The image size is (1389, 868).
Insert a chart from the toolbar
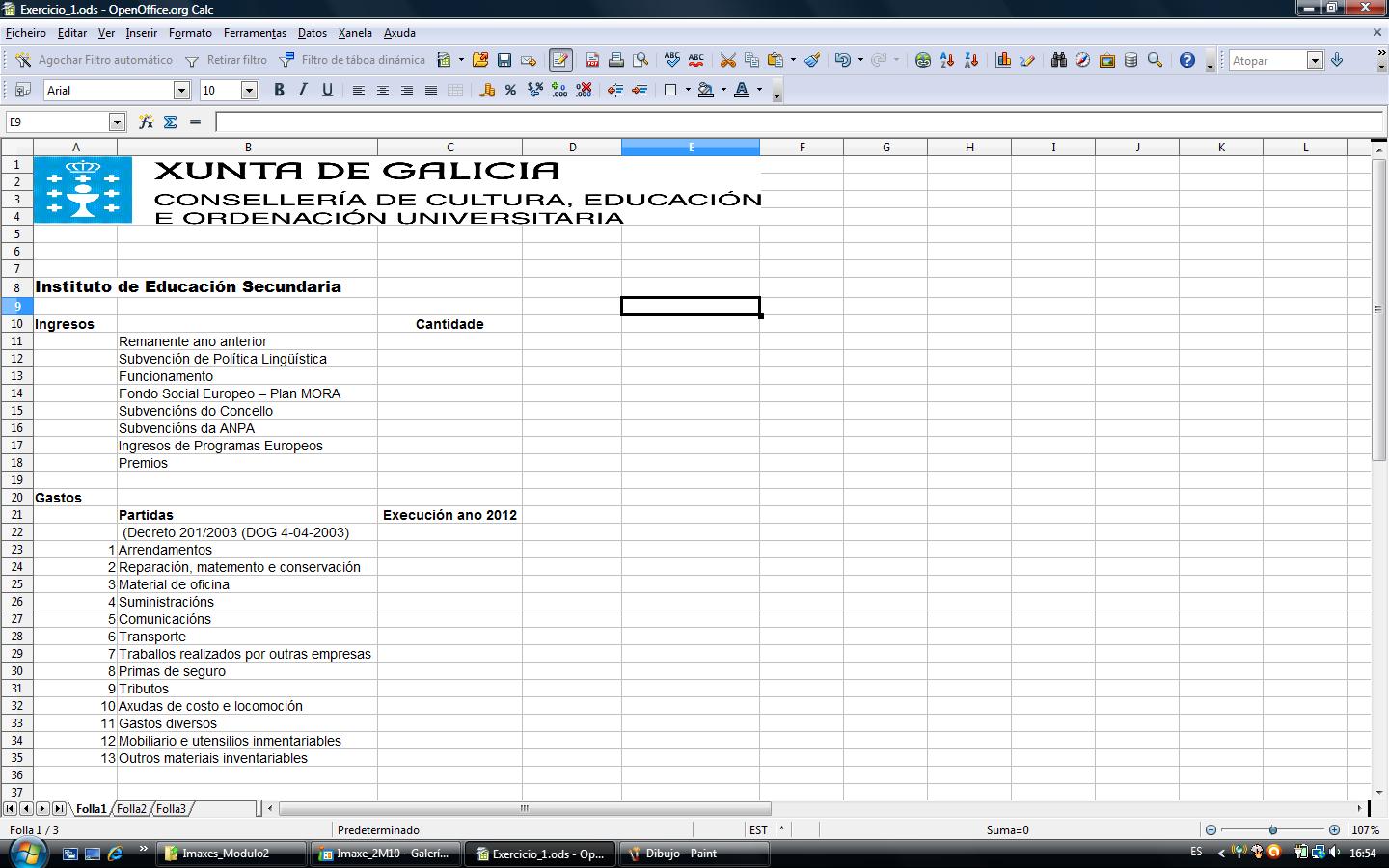tap(1003, 60)
